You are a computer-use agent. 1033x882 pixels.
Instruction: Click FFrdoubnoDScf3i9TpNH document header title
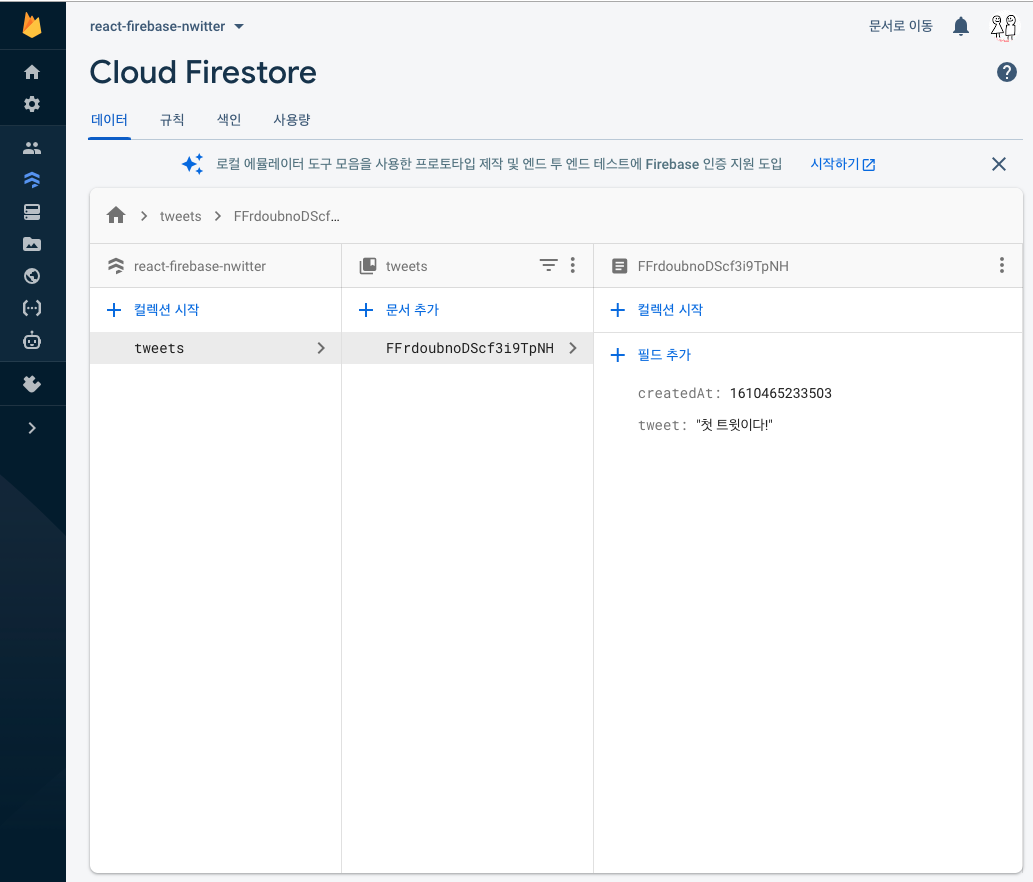click(x=713, y=266)
